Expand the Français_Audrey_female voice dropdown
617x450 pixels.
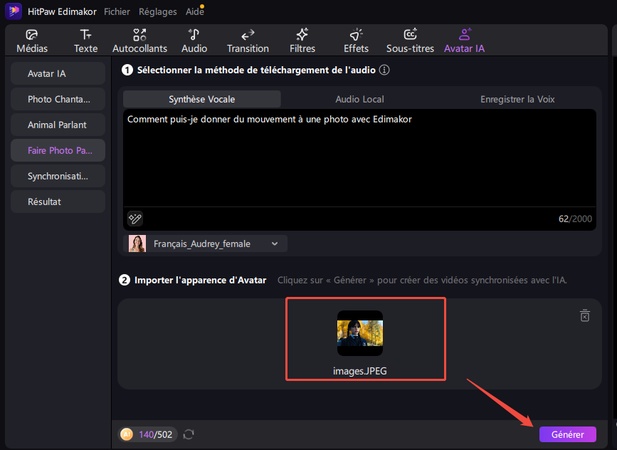pyautogui.click(x=206, y=243)
